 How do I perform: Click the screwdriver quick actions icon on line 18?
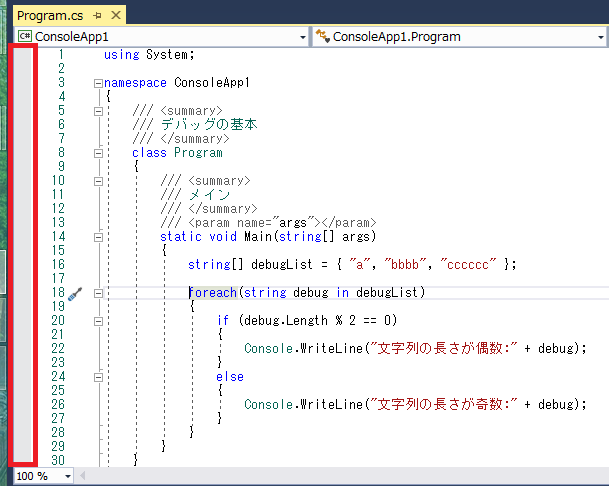[x=75, y=294]
